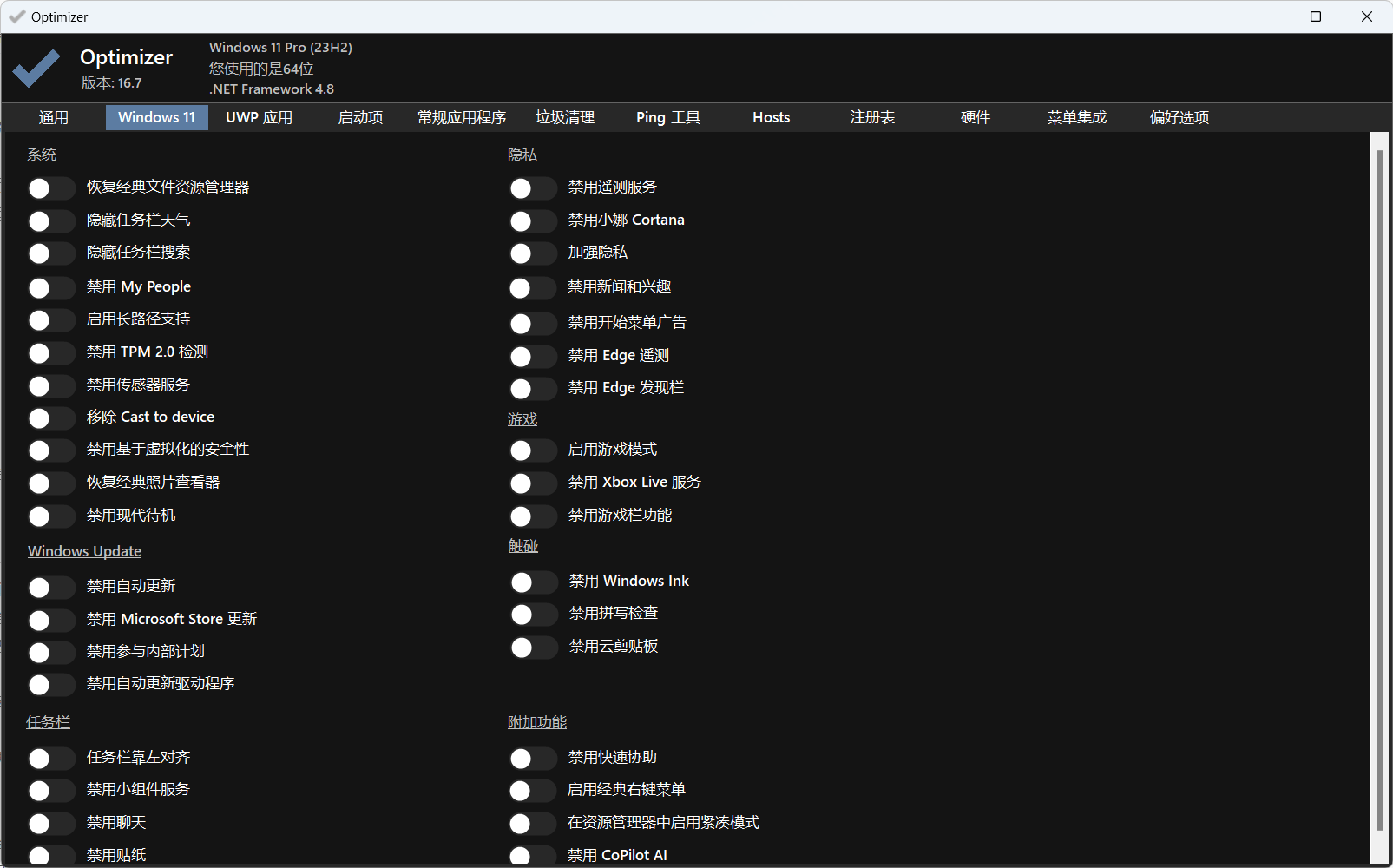The width and height of the screenshot is (1393, 868).
Task: Open the 垃圾清理 tab
Action: (x=565, y=117)
